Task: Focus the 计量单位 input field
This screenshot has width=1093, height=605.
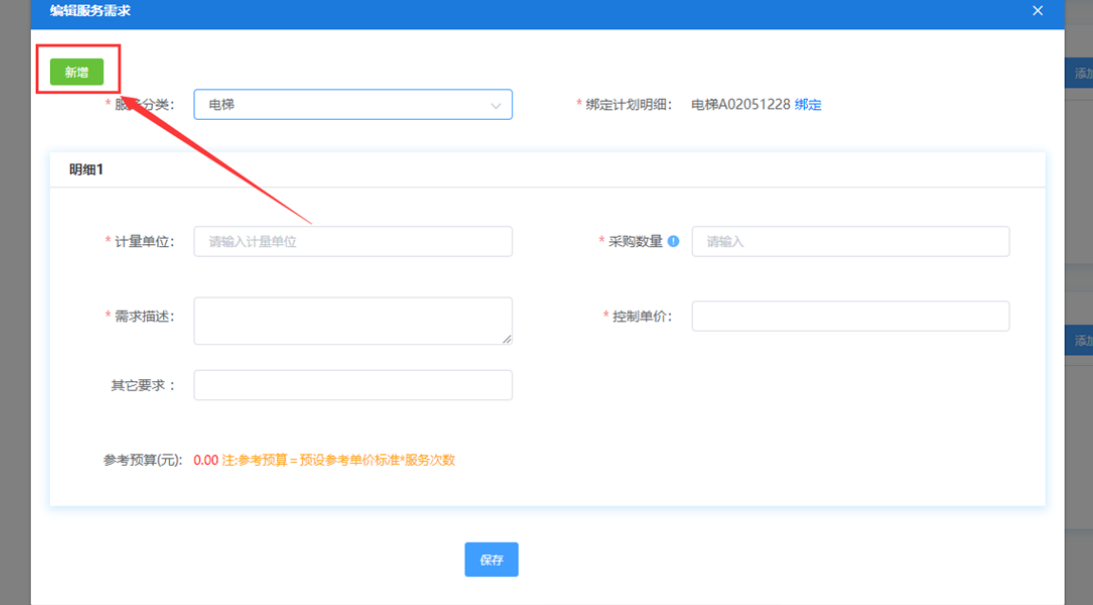Action: [352, 241]
